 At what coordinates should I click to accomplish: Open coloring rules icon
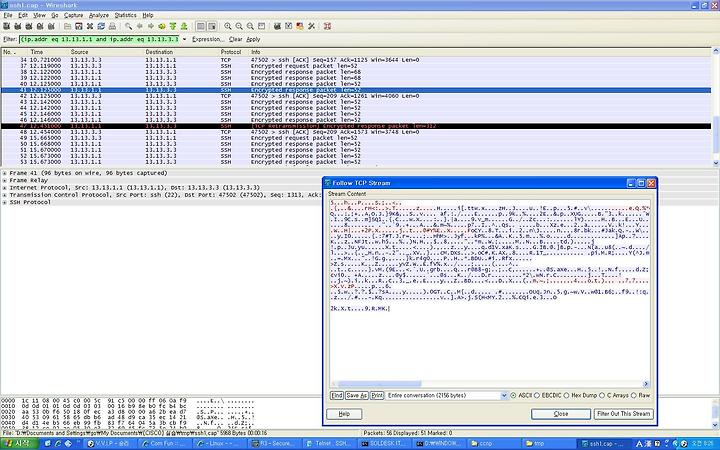pos(300,26)
